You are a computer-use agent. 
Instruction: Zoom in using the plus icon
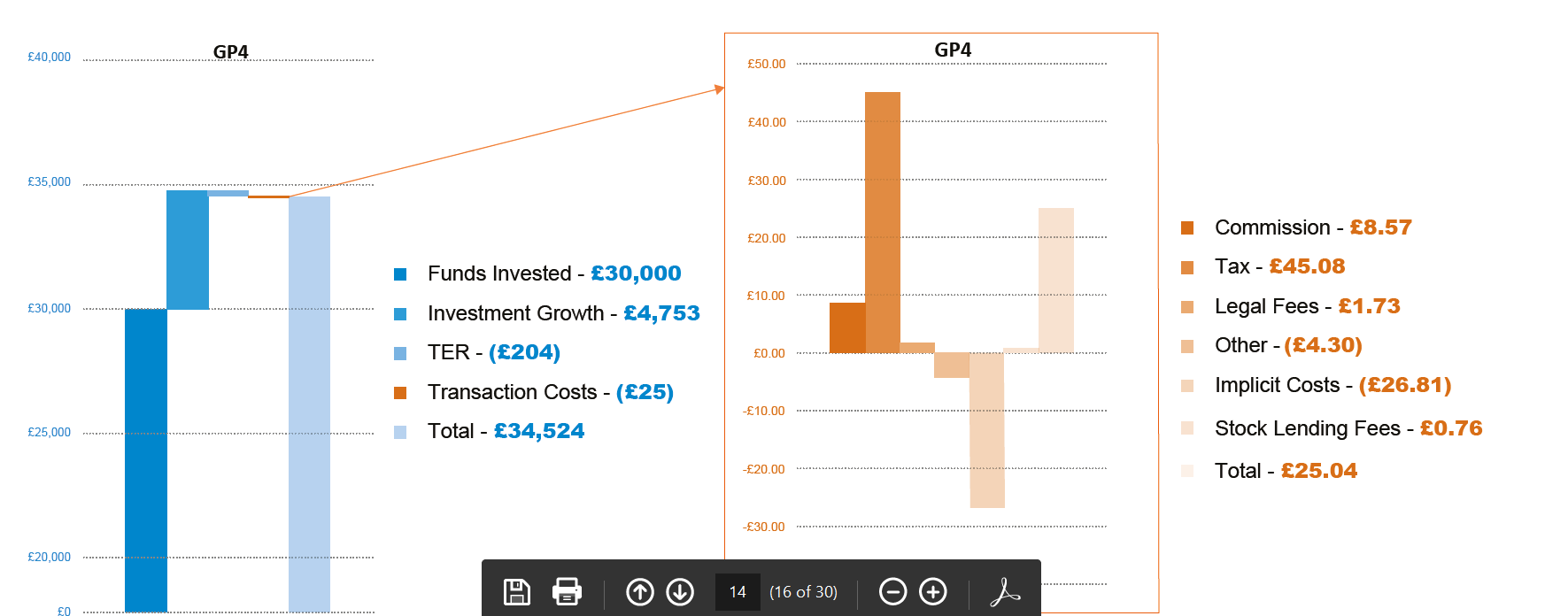933,591
